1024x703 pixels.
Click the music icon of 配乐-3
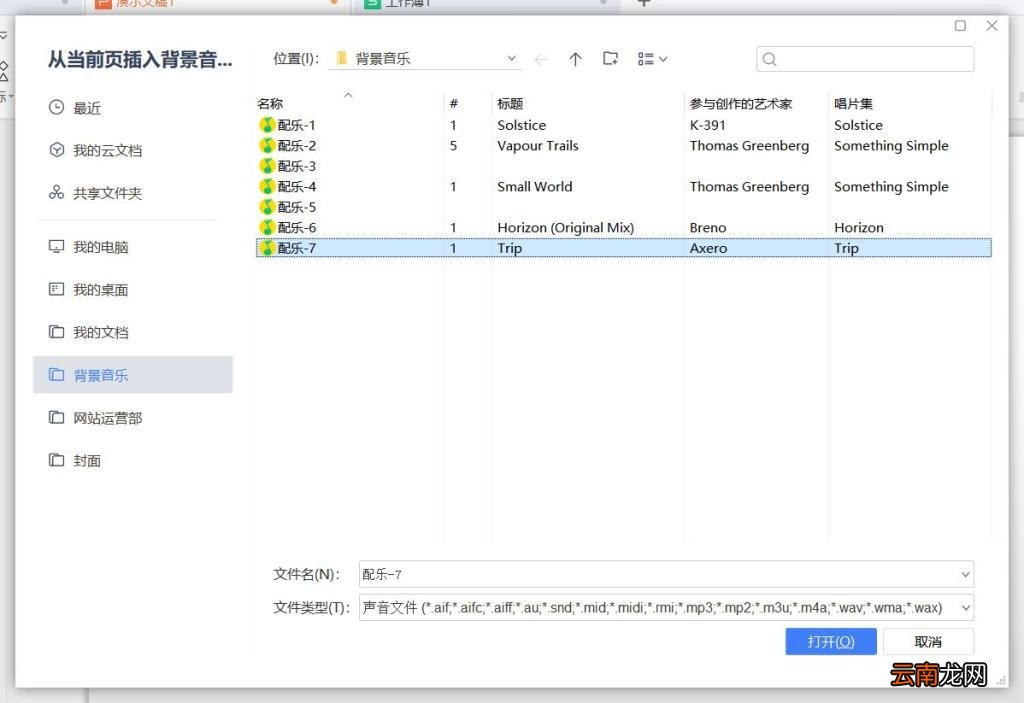pyautogui.click(x=266, y=166)
